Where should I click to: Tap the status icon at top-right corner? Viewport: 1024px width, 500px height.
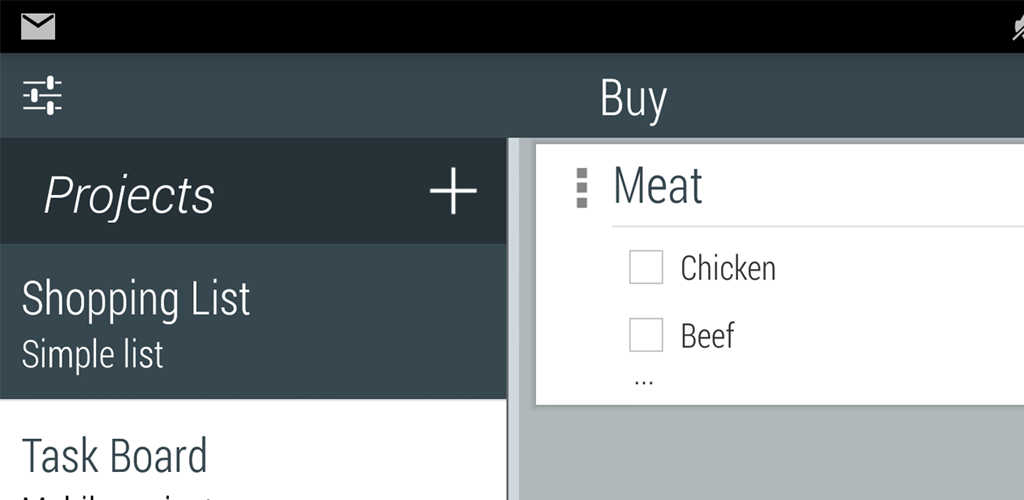click(1016, 29)
